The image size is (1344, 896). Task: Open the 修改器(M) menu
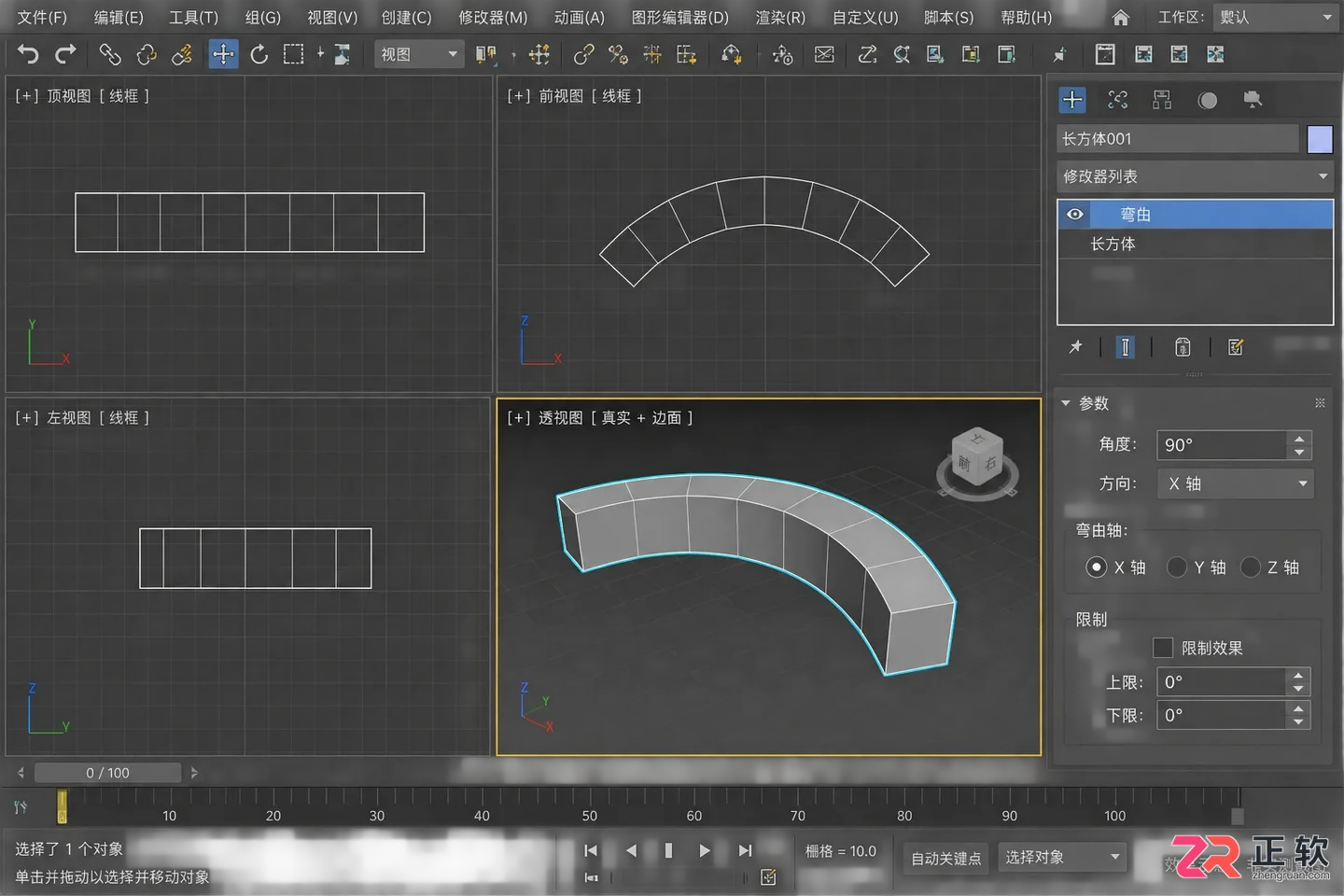point(493,18)
